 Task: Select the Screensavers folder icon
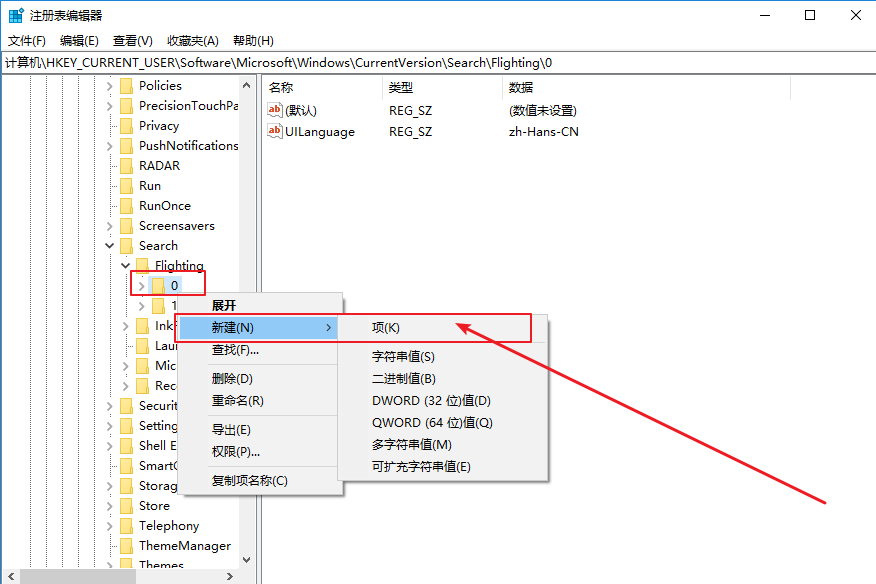click(126, 226)
